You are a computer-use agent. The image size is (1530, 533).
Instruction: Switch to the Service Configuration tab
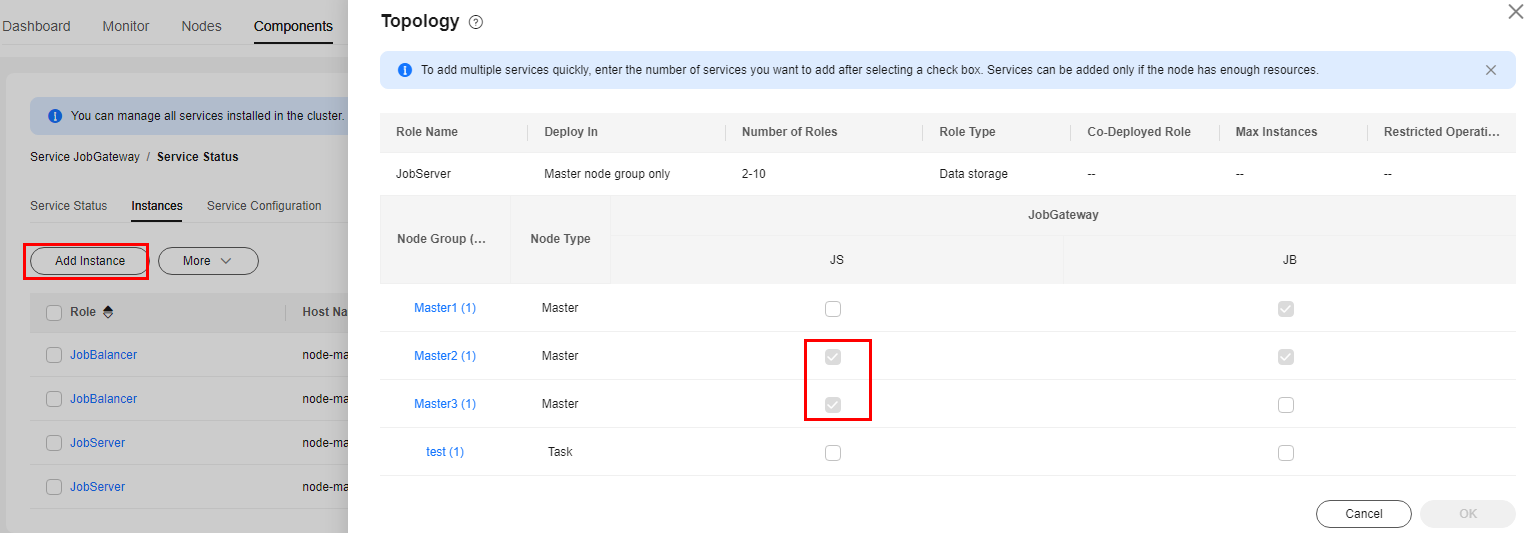[264, 206]
